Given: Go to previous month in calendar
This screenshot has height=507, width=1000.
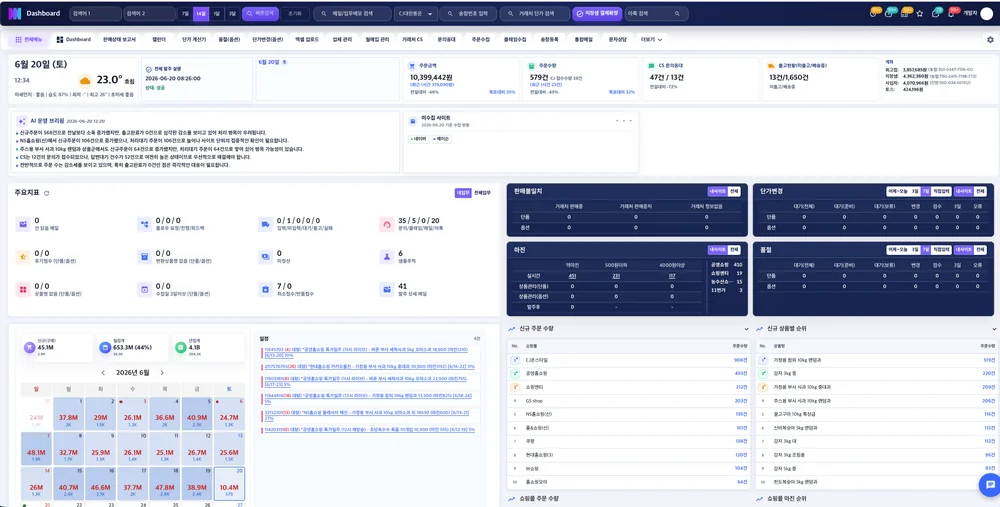Looking at the screenshot, I should click(x=103, y=372).
